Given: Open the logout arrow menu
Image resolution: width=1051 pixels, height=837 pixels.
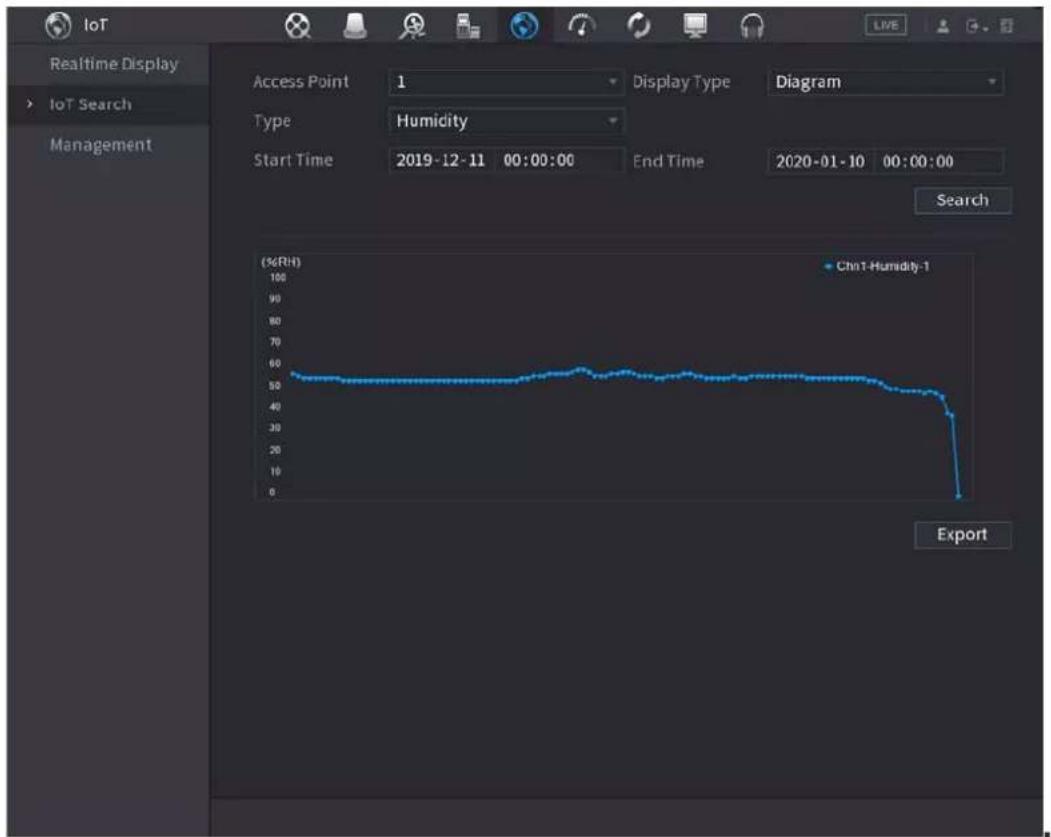Looking at the screenshot, I should tap(974, 26).
